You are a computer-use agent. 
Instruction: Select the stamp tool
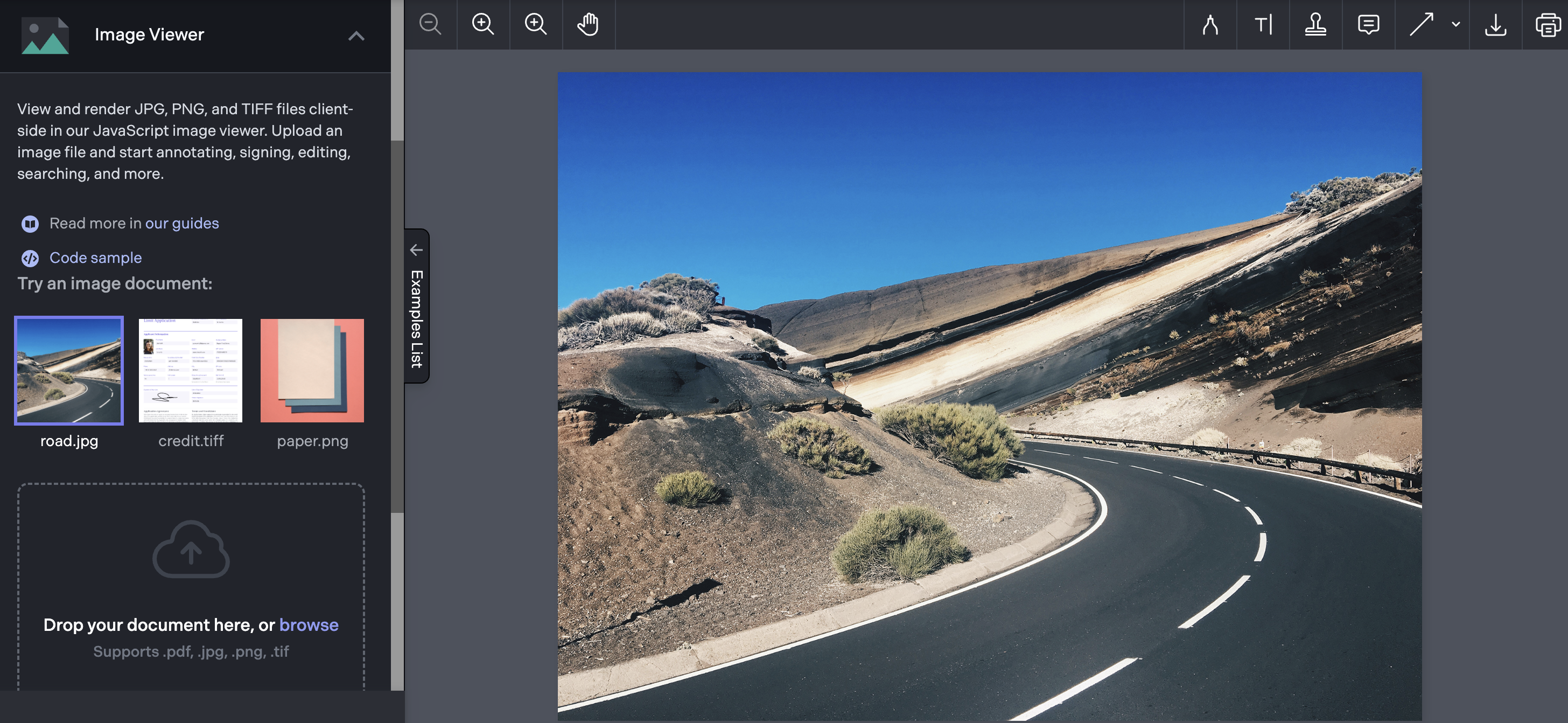1315,24
